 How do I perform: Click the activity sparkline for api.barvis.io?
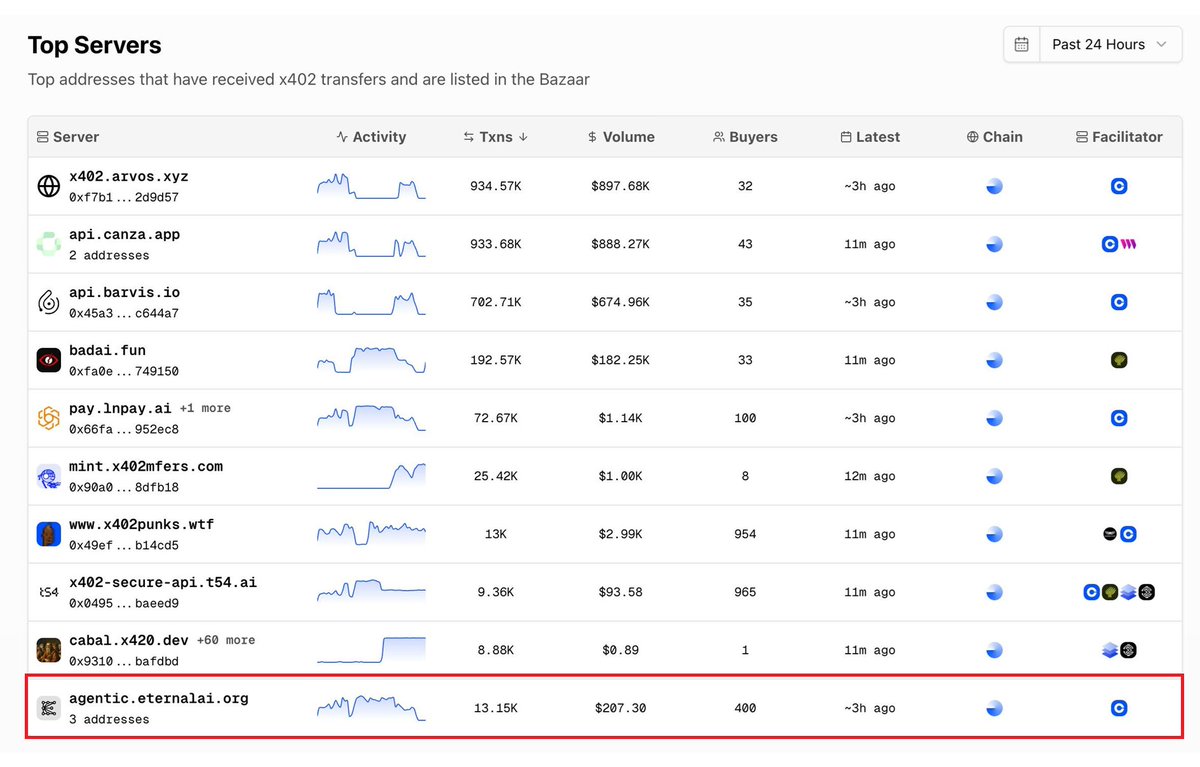(371, 302)
